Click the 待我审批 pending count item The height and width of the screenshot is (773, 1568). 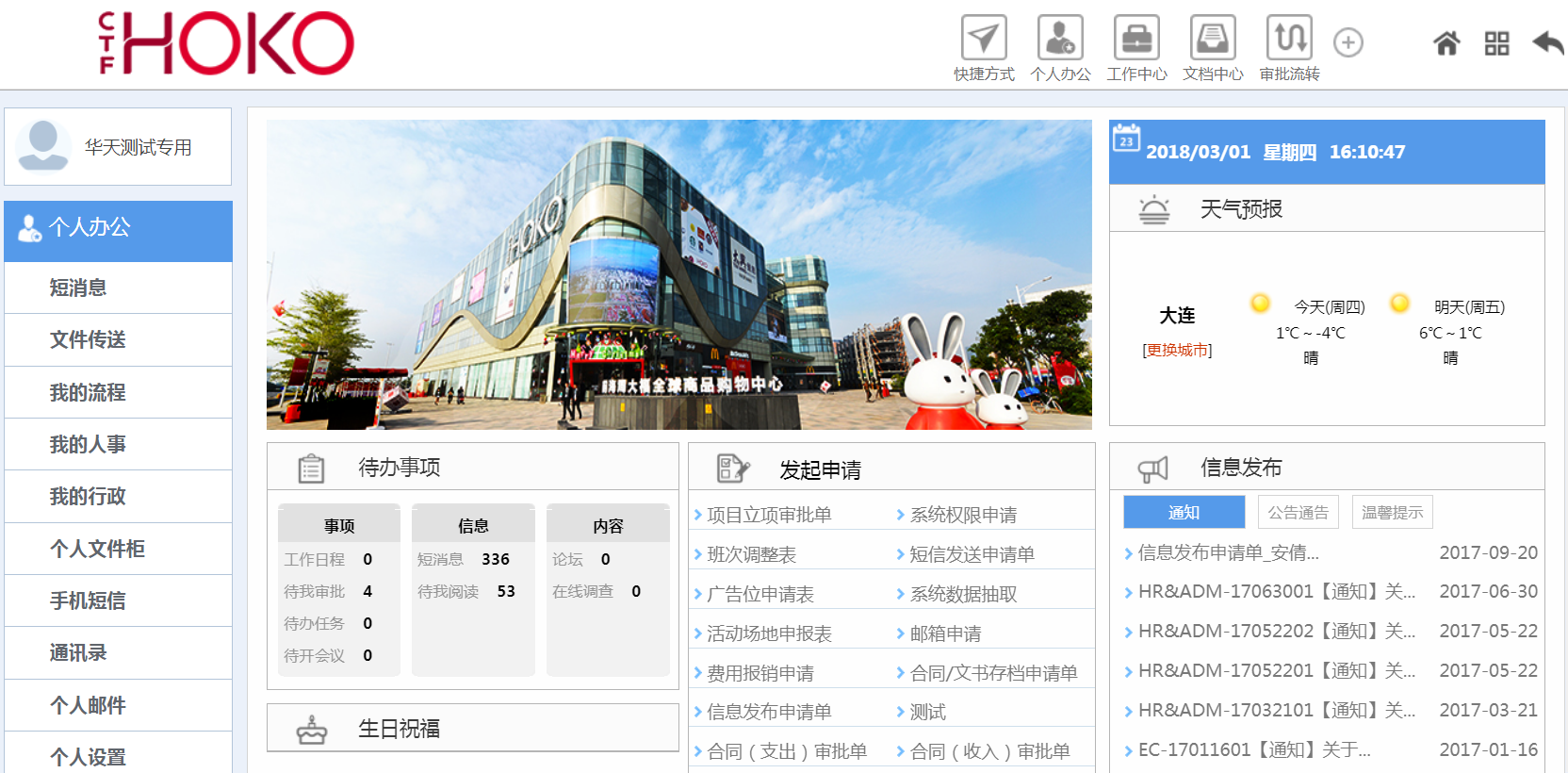point(327,591)
